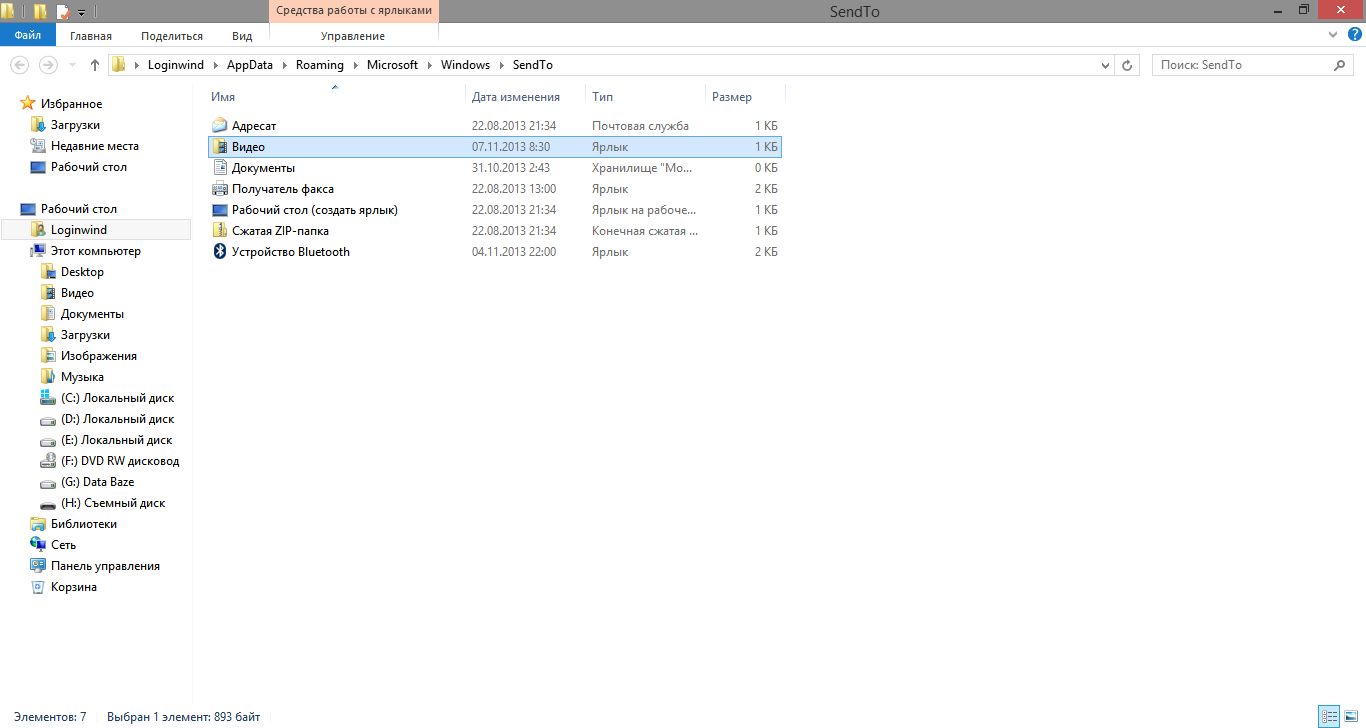
Task: Go up one folder level arrow
Action: click(95, 65)
